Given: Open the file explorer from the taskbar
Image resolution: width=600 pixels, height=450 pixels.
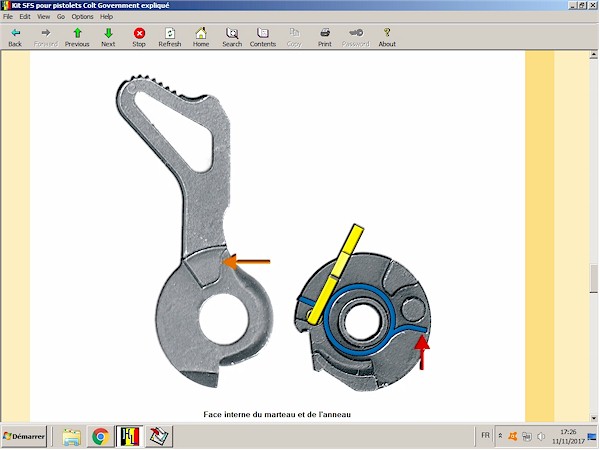Looking at the screenshot, I should pyautogui.click(x=72, y=436).
